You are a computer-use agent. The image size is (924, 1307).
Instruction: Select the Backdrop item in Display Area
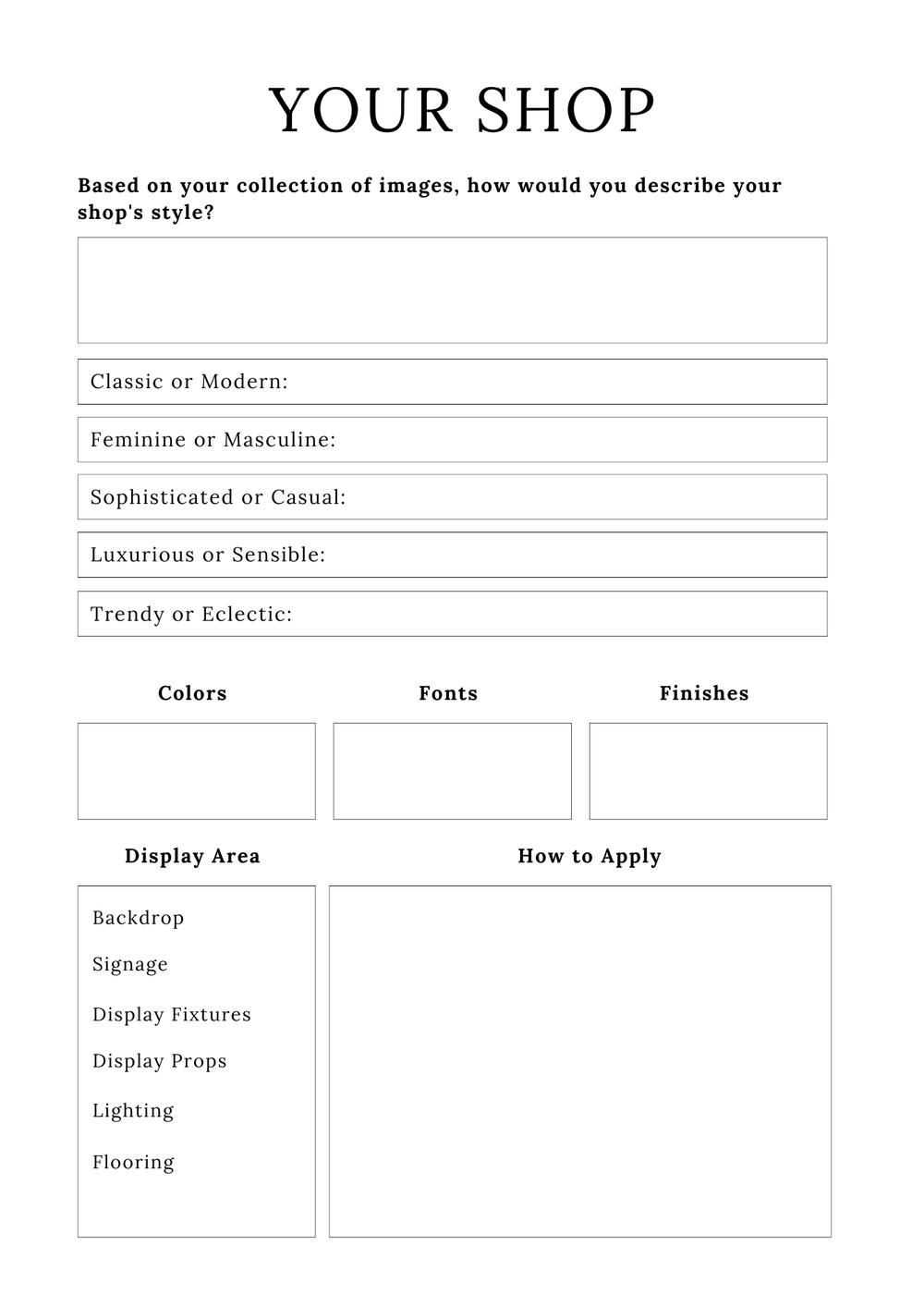(139, 918)
